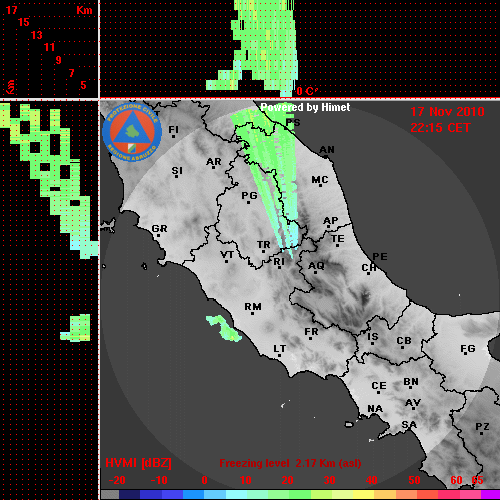Click the "7" height label
The height and width of the screenshot is (500, 500).
click(71, 73)
